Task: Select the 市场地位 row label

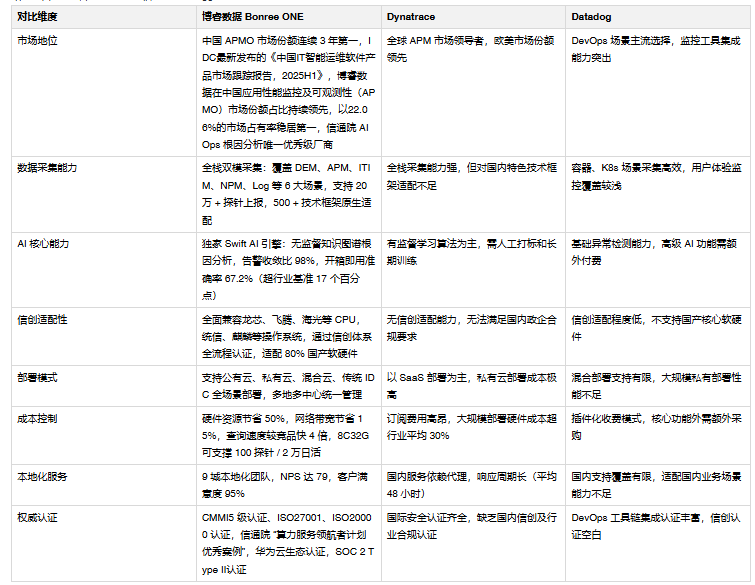Action: tap(38, 40)
